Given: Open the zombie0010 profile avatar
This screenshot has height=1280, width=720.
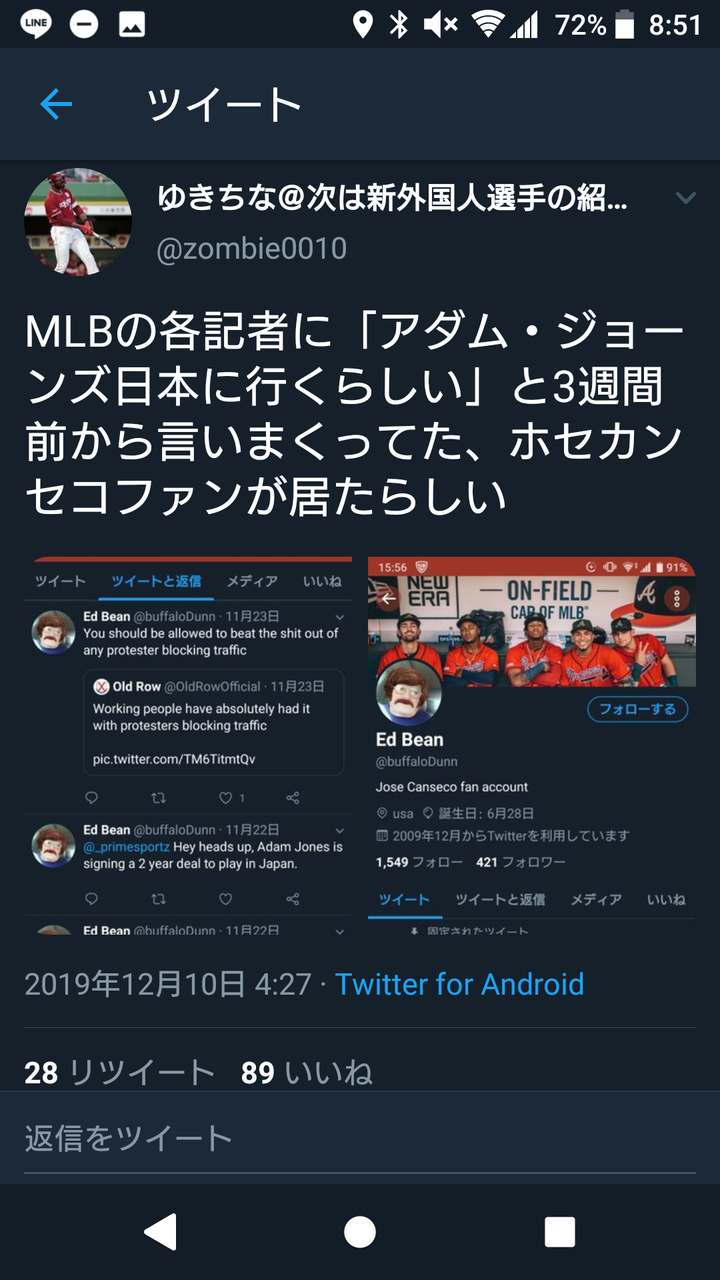Looking at the screenshot, I should tap(78, 222).
